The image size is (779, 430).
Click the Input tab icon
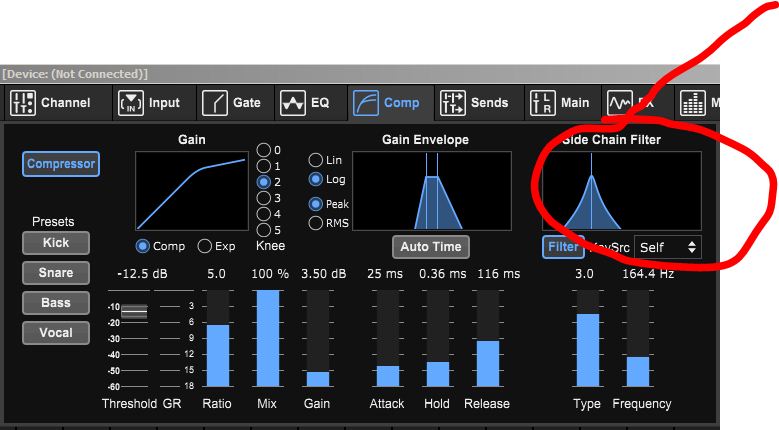point(131,103)
